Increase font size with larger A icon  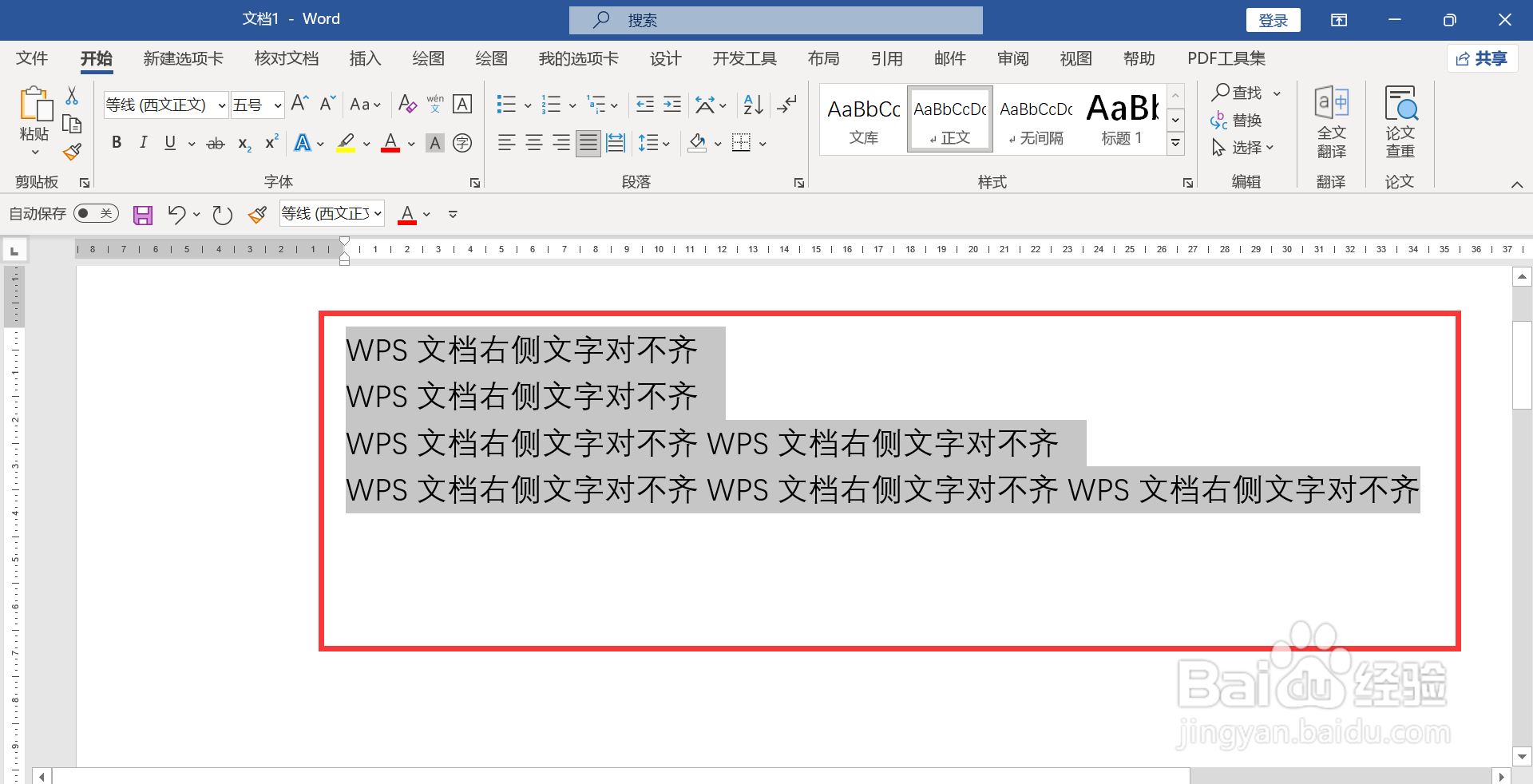(x=299, y=104)
